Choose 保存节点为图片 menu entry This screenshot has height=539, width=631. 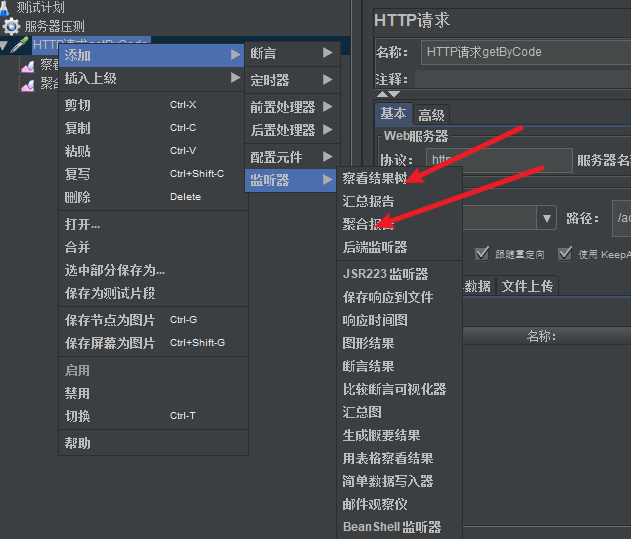coord(153,320)
